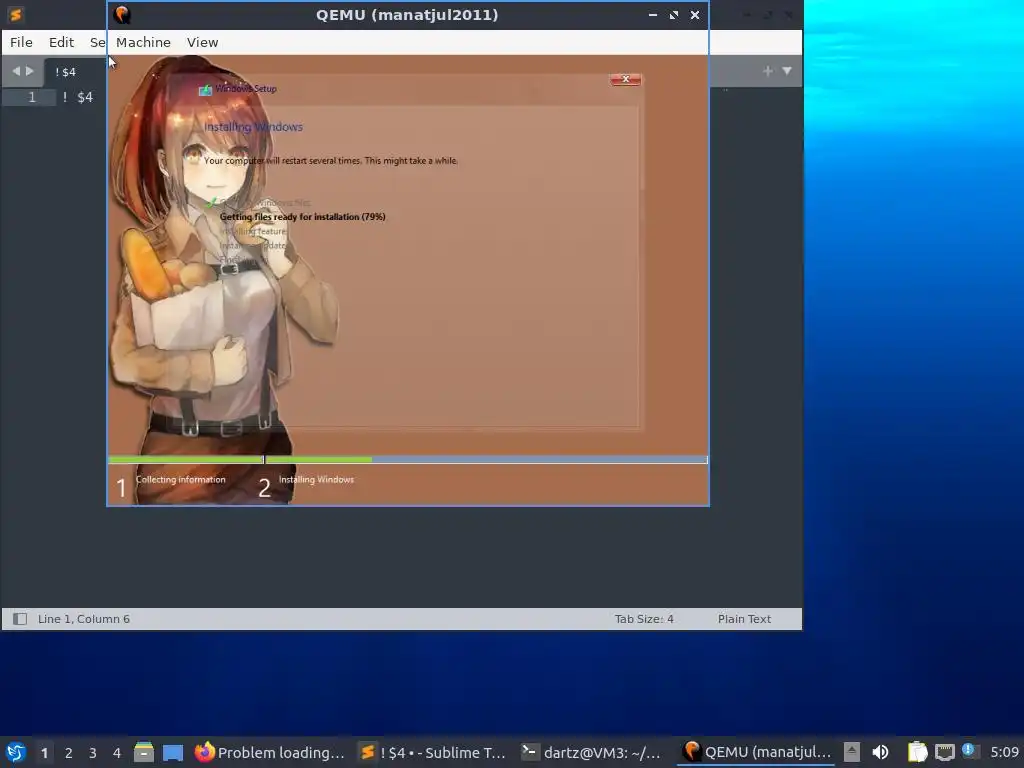
Task: Click the update notifier tray icon
Action: 969,751
